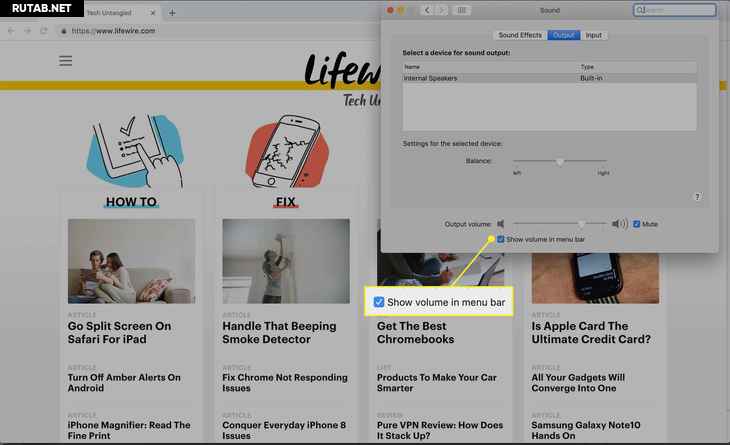
Task: Open the HOW TO section link
Action: coord(131,202)
